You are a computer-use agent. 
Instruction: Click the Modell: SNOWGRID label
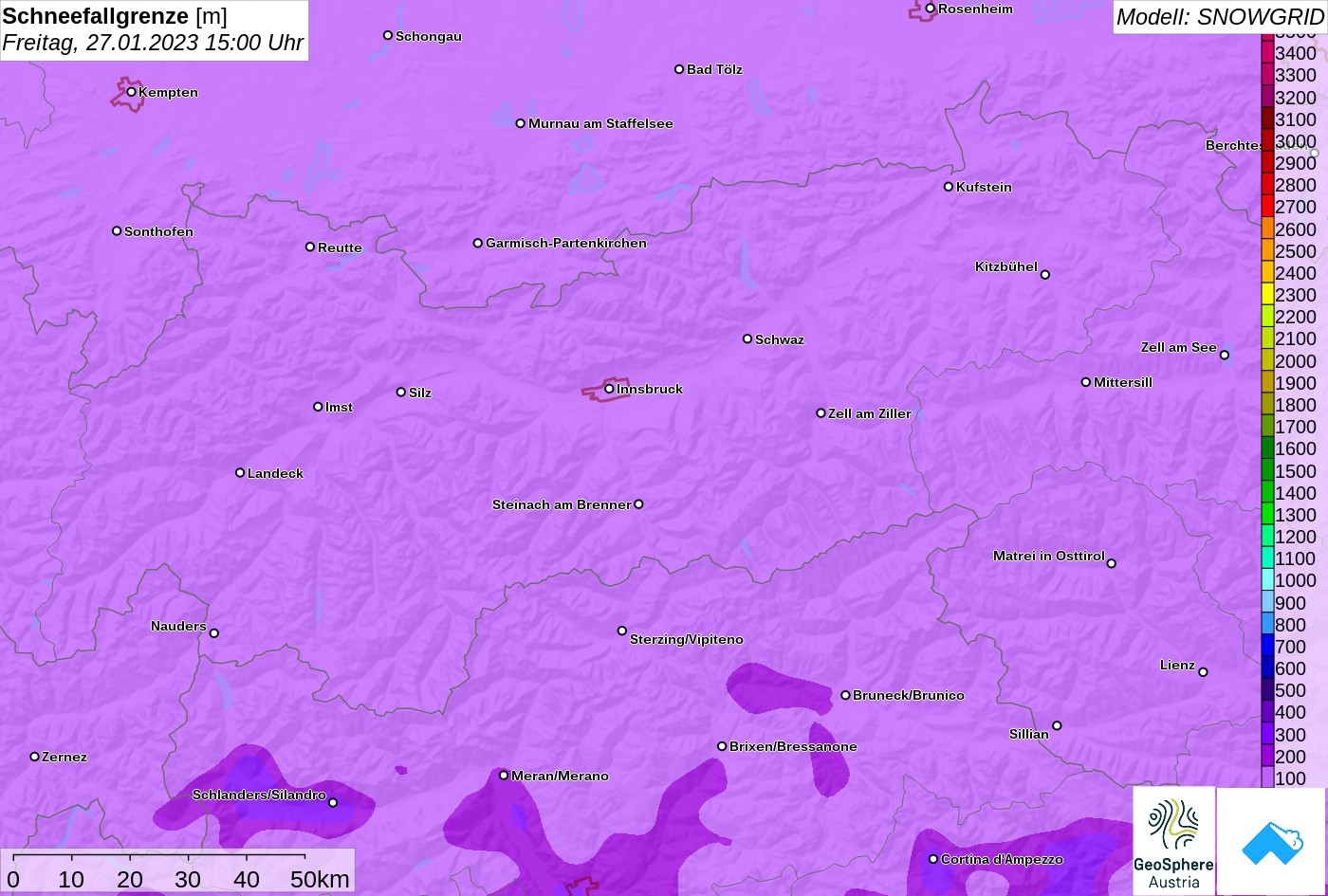[x=1220, y=16]
